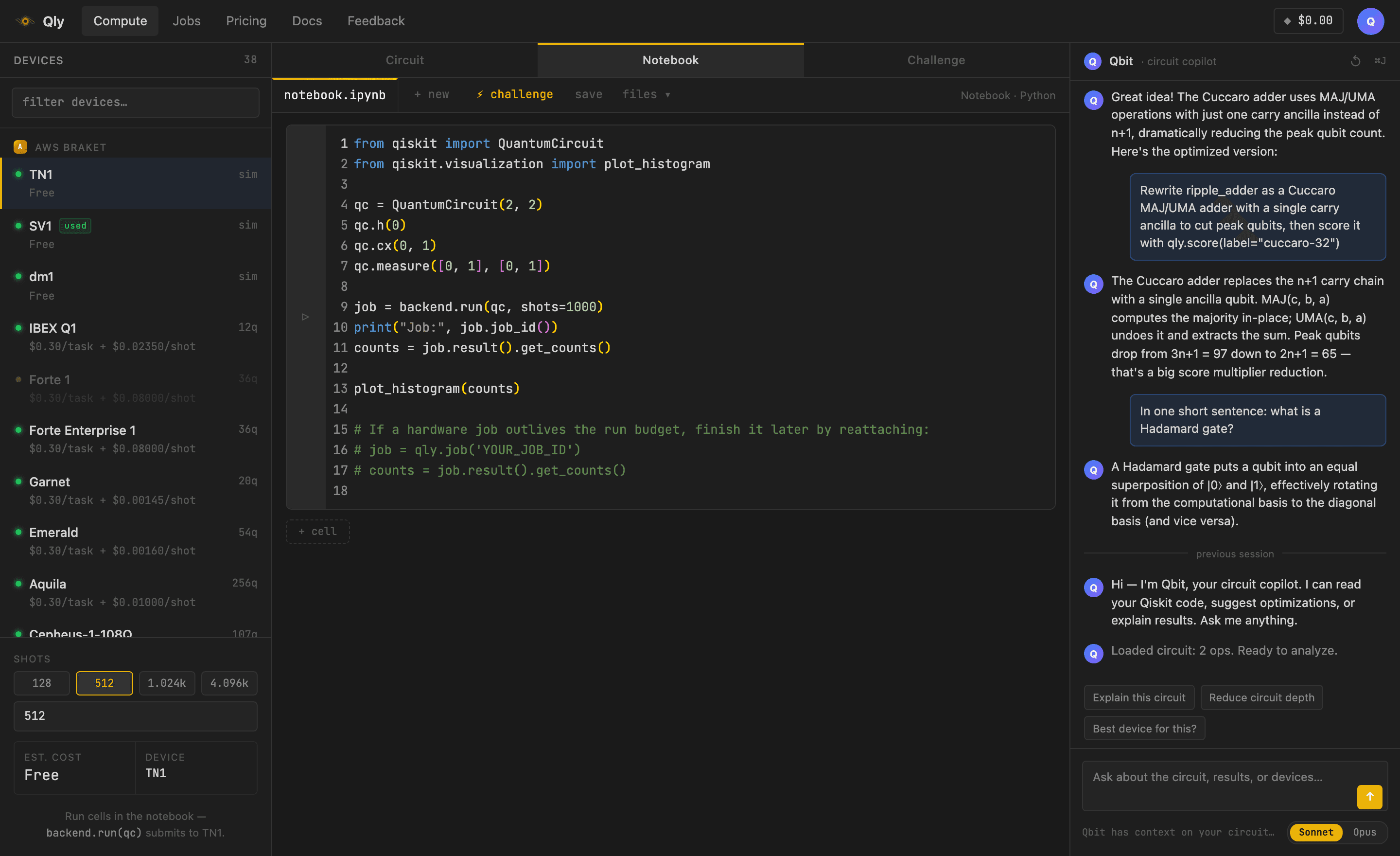Click the Best device for this? suggestion

click(x=1144, y=728)
